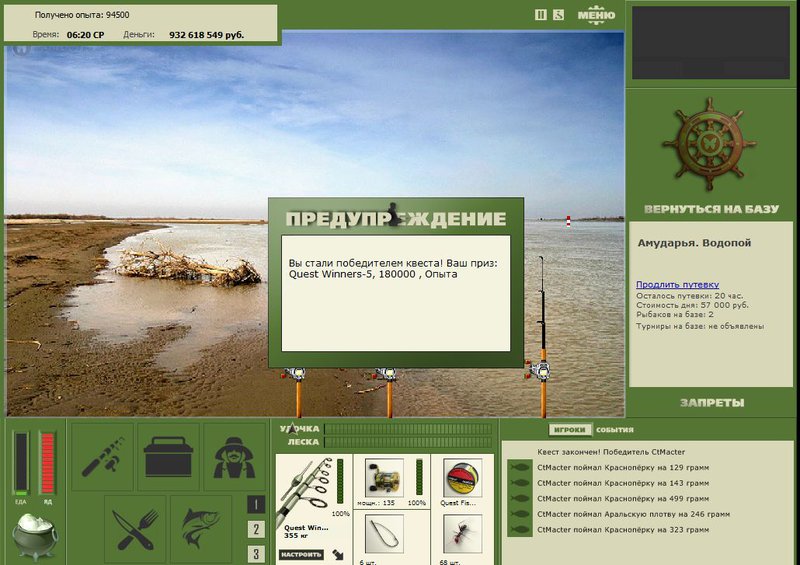This screenshot has height=565, width=800.
Task: Click the fish icon beside 129 грамм catch
Action: pos(520,467)
